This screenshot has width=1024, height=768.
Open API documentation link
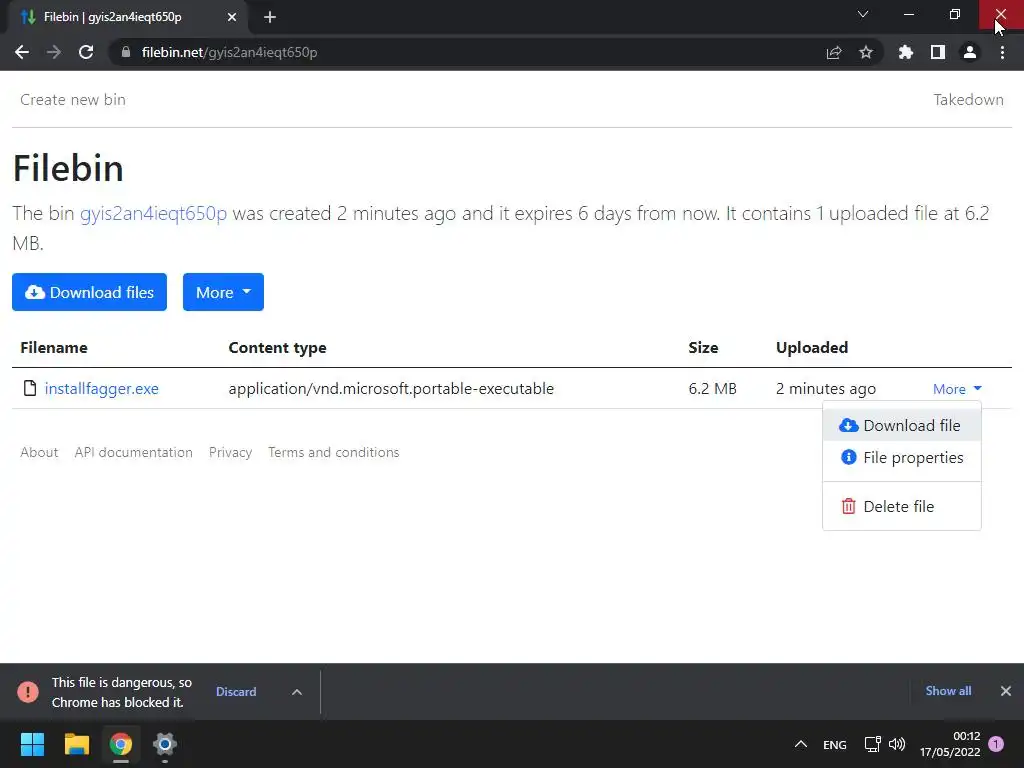tap(133, 452)
